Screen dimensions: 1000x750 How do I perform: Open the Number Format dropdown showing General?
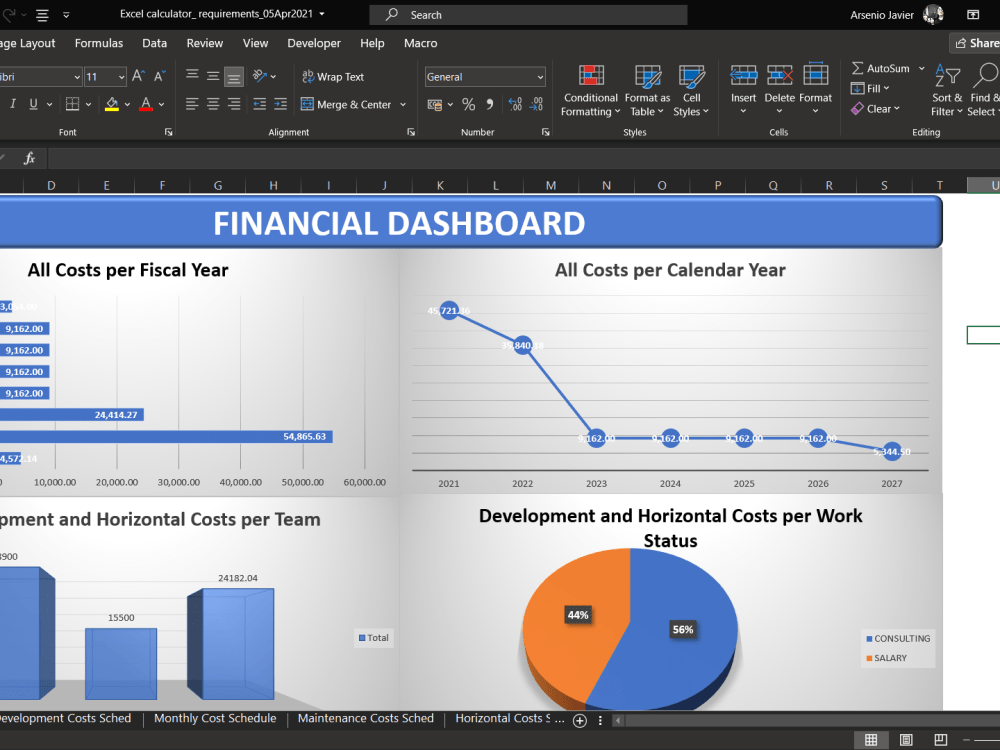pyautogui.click(x=484, y=76)
